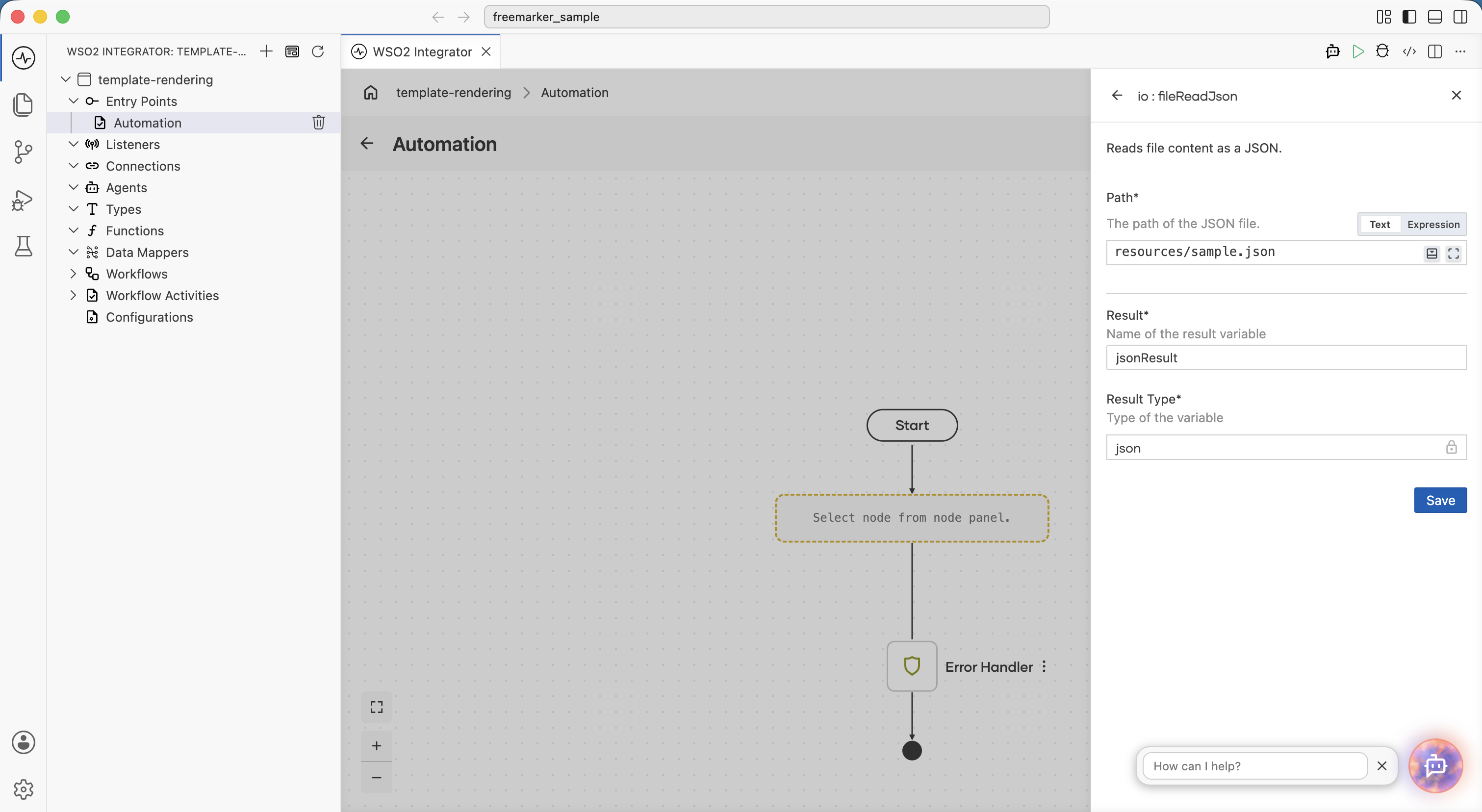Open More Actions ellipsis in editor toolbar

(x=1460, y=51)
